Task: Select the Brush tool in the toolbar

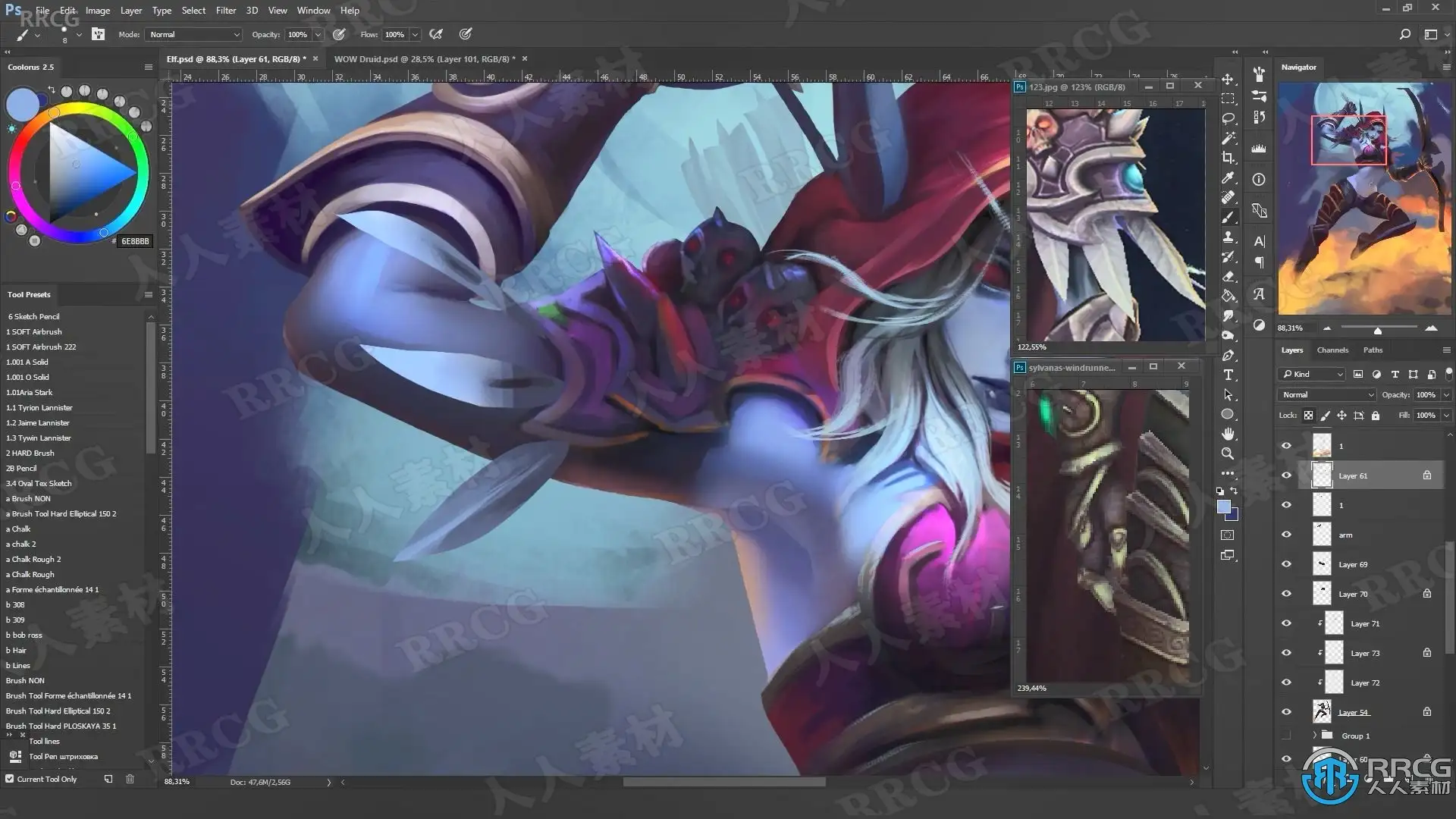Action: (x=1228, y=218)
